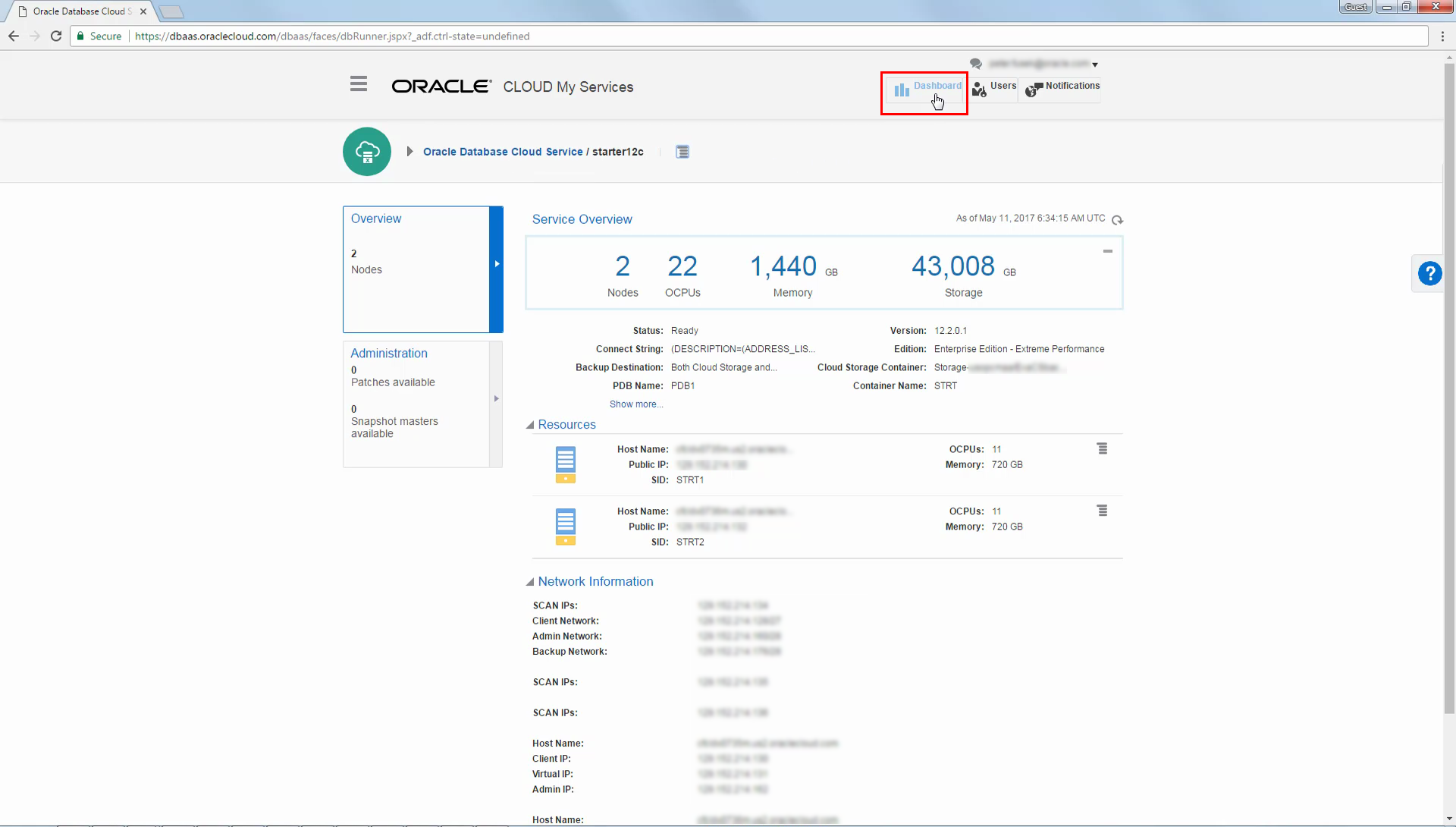This screenshot has width=1456, height=827.
Task: Collapse the Network Information section
Action: point(530,582)
